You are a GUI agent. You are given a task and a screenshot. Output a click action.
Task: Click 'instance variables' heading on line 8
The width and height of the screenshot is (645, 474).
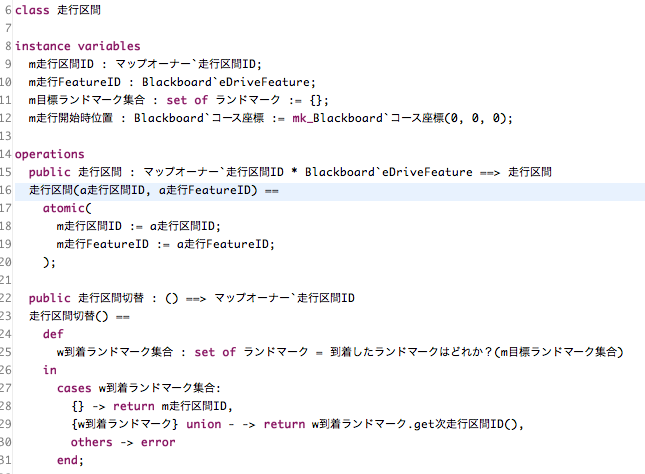point(78,46)
